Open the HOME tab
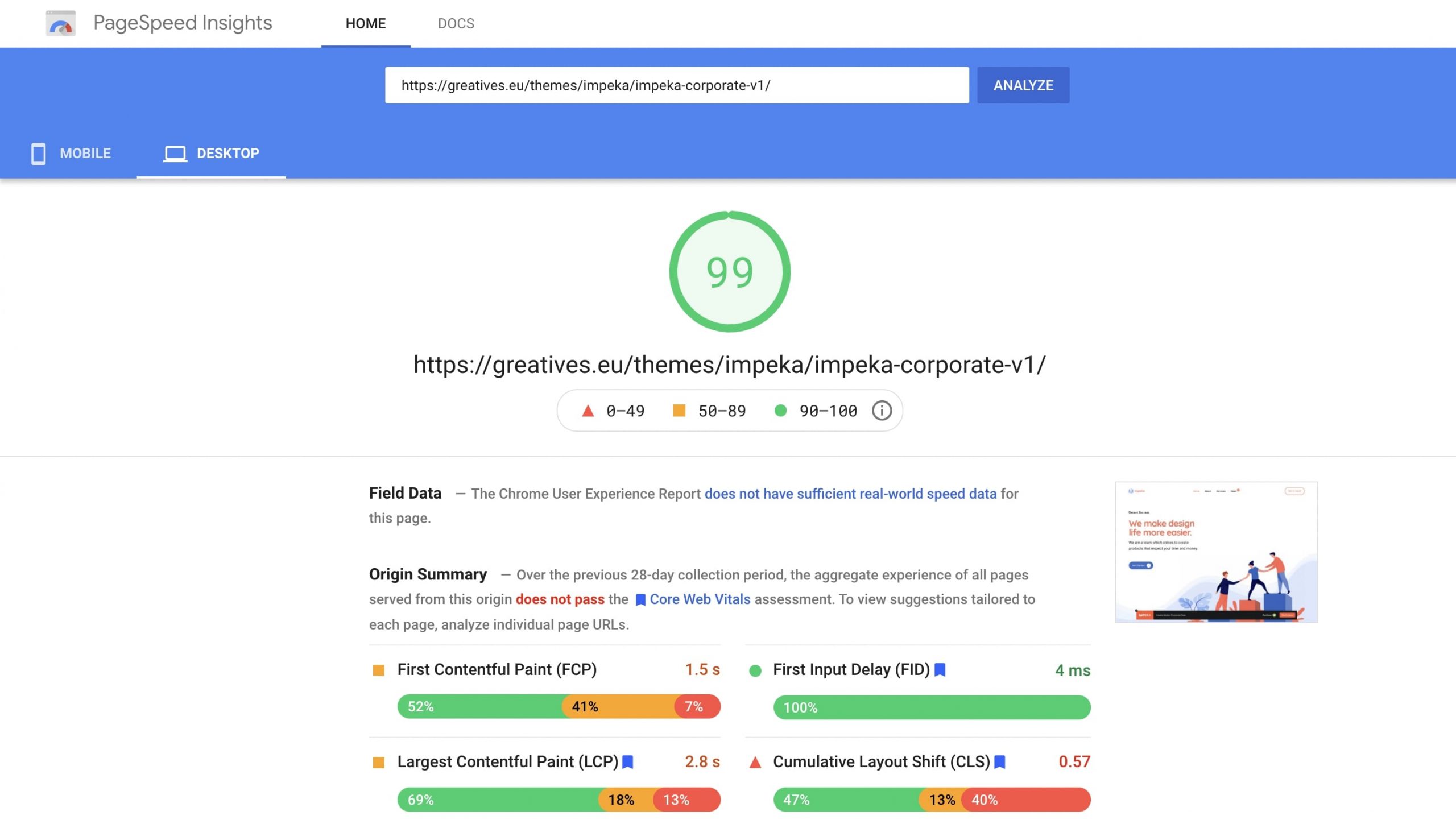This screenshot has height=828, width=1456. point(365,23)
